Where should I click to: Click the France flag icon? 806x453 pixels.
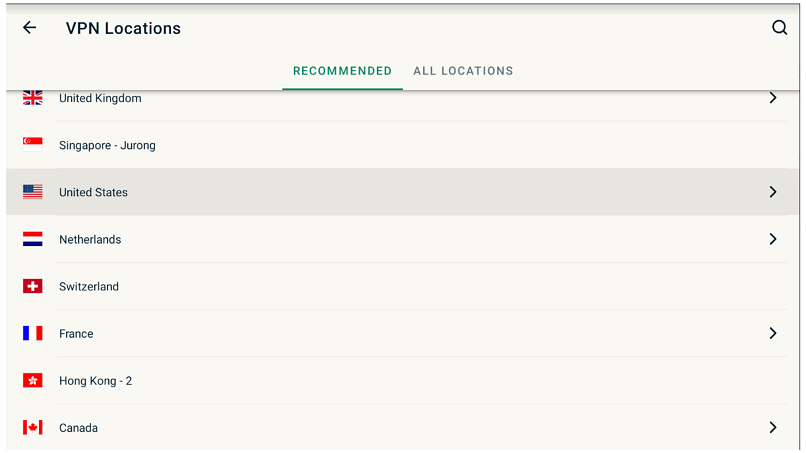click(32, 333)
